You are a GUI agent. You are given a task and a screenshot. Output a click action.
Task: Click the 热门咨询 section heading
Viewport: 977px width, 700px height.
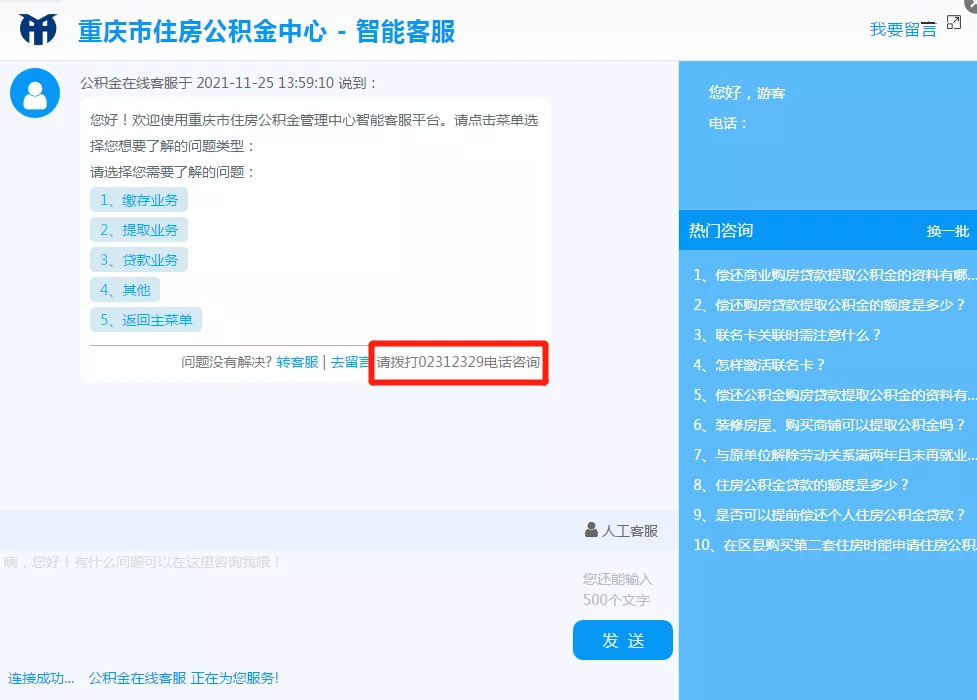click(x=721, y=231)
